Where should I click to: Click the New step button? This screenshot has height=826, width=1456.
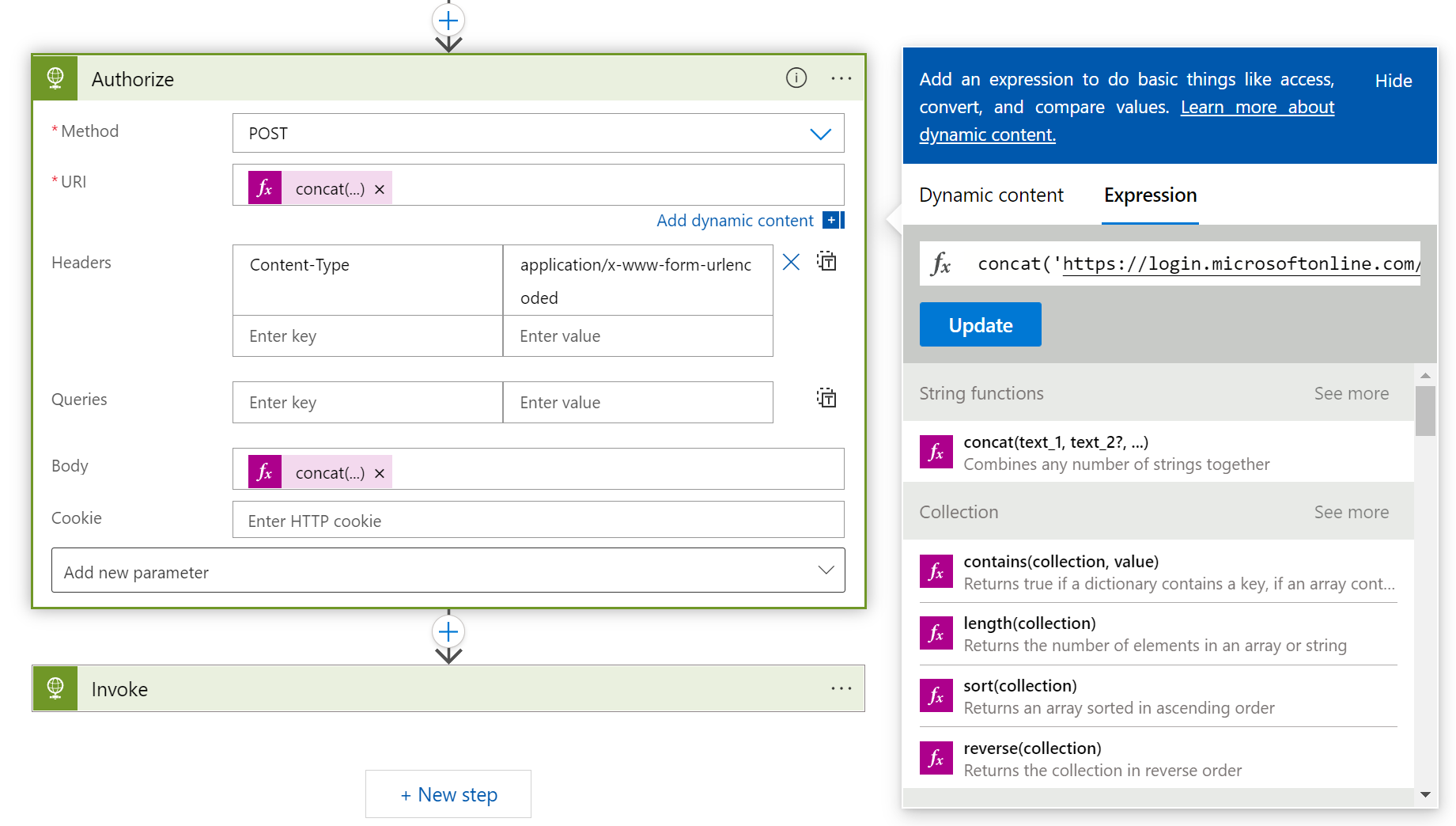(448, 794)
